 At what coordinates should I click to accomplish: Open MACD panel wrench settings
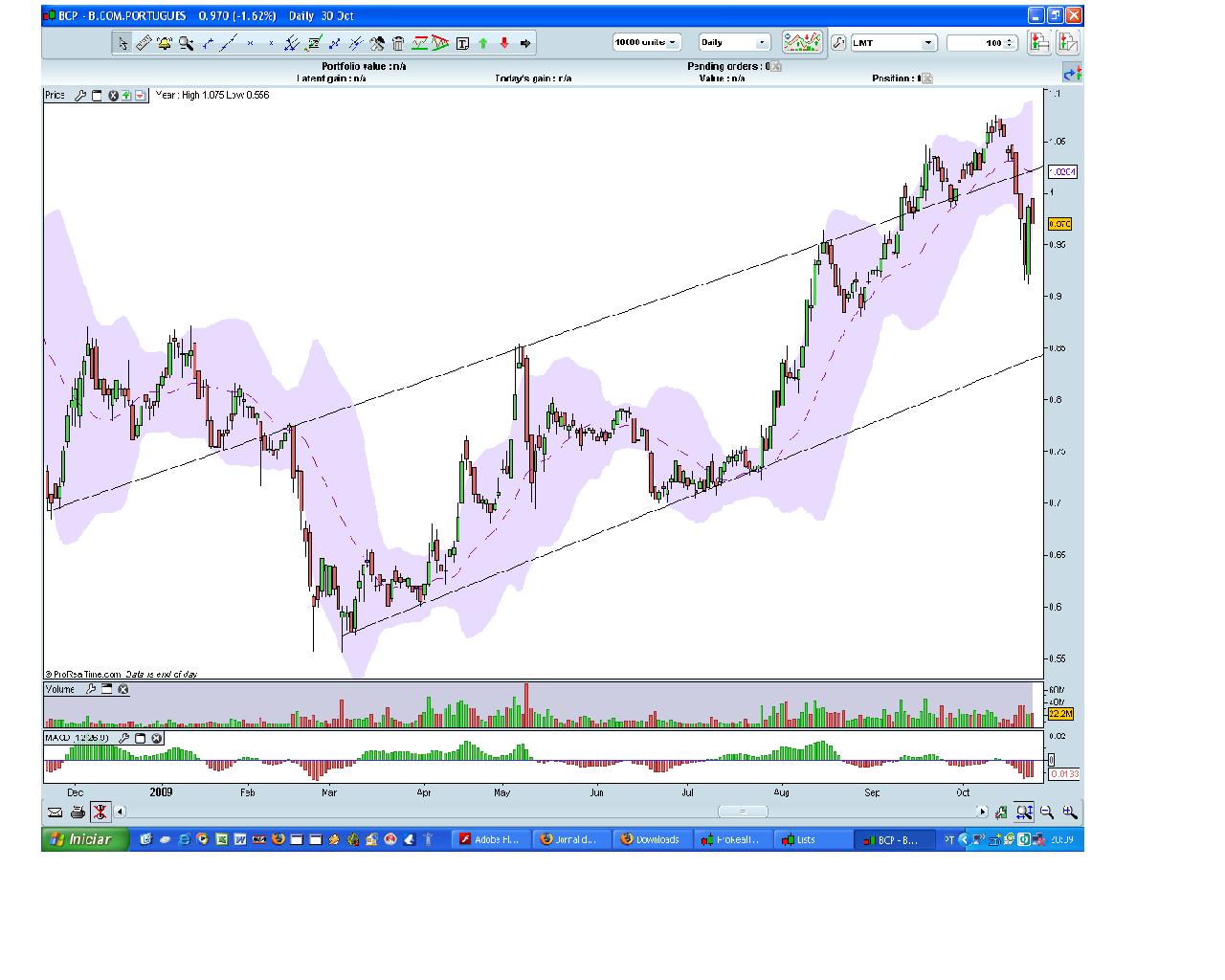[123, 739]
